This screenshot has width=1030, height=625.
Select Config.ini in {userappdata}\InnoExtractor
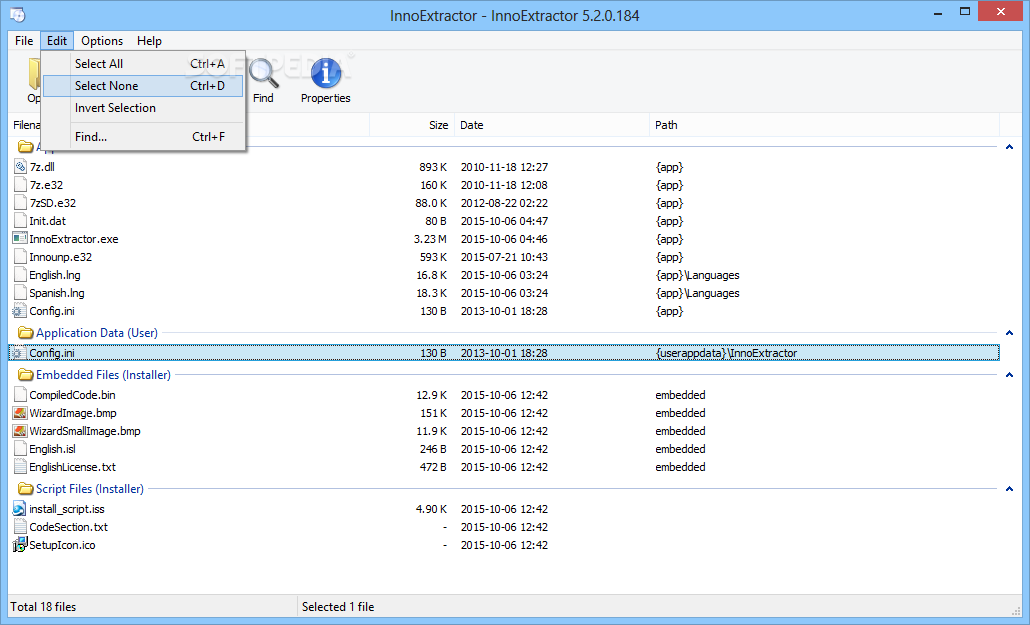tap(504, 353)
